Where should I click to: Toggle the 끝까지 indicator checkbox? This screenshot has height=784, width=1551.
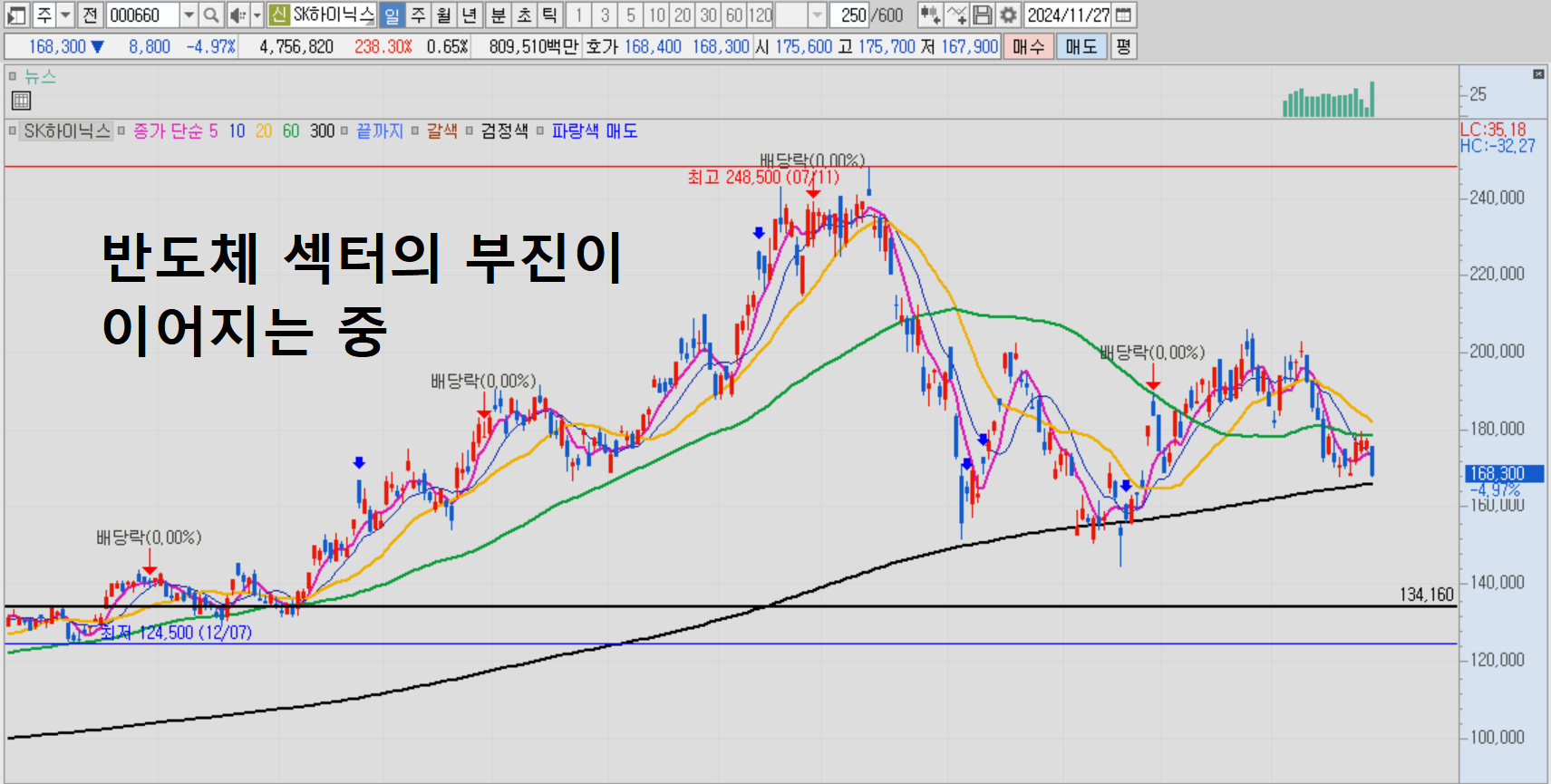click(x=344, y=131)
